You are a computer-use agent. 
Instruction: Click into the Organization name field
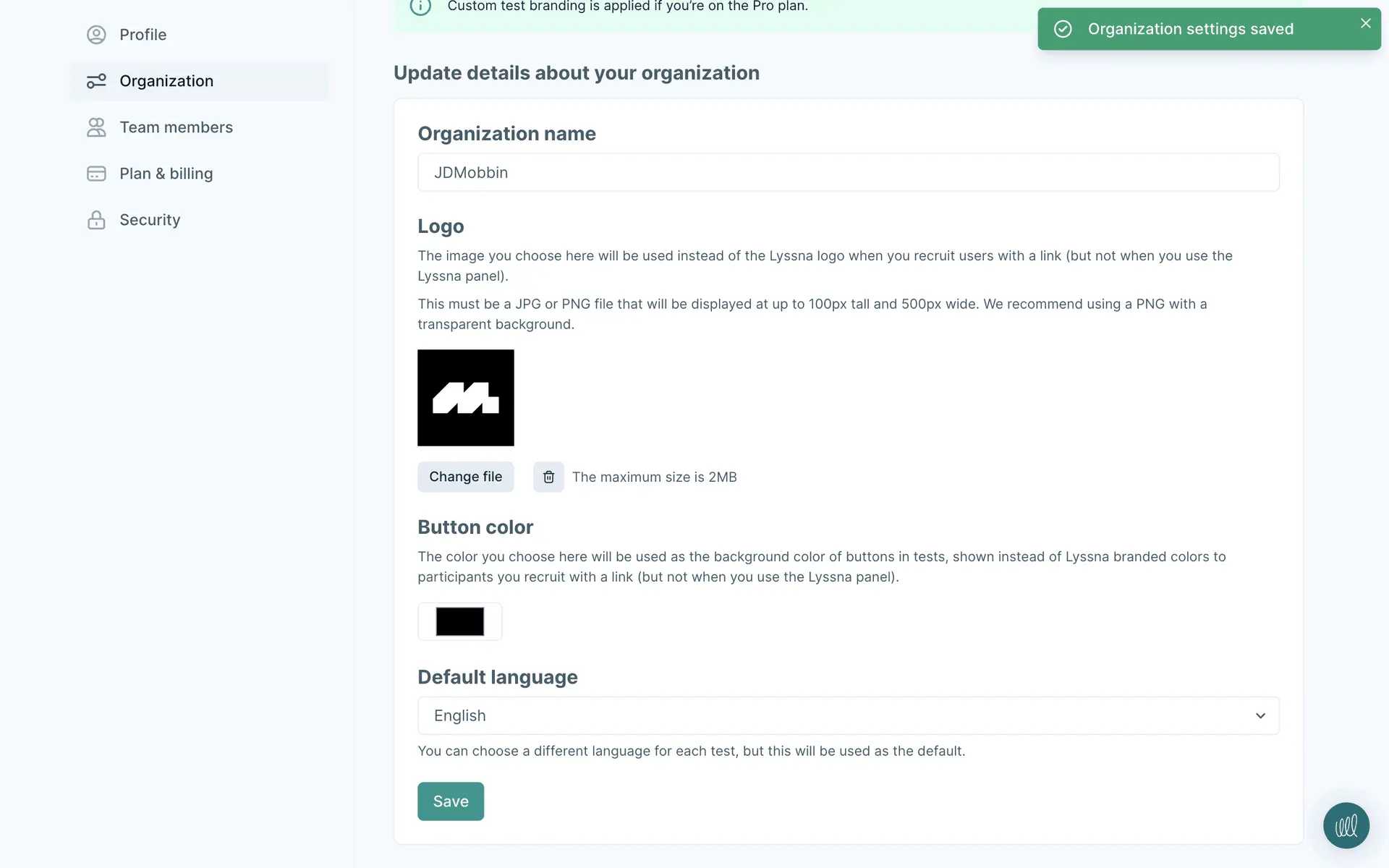tap(848, 172)
